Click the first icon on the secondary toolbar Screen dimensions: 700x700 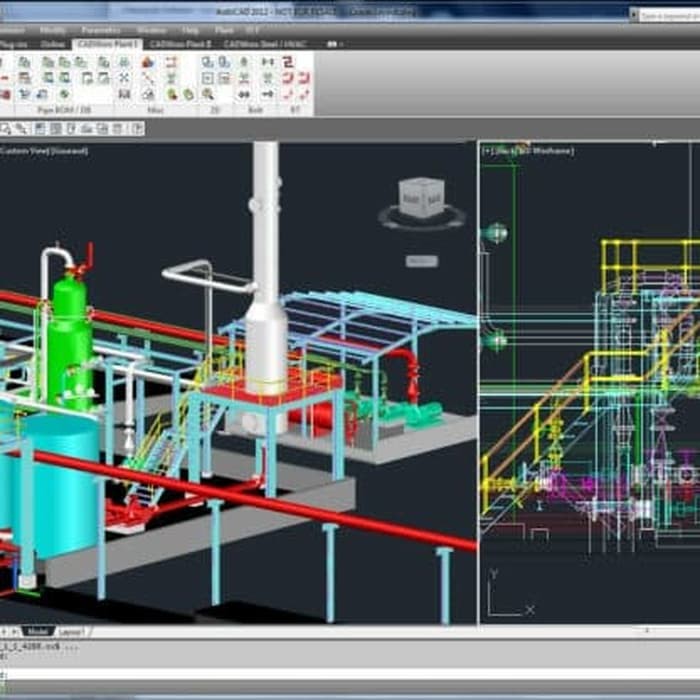coord(5,128)
